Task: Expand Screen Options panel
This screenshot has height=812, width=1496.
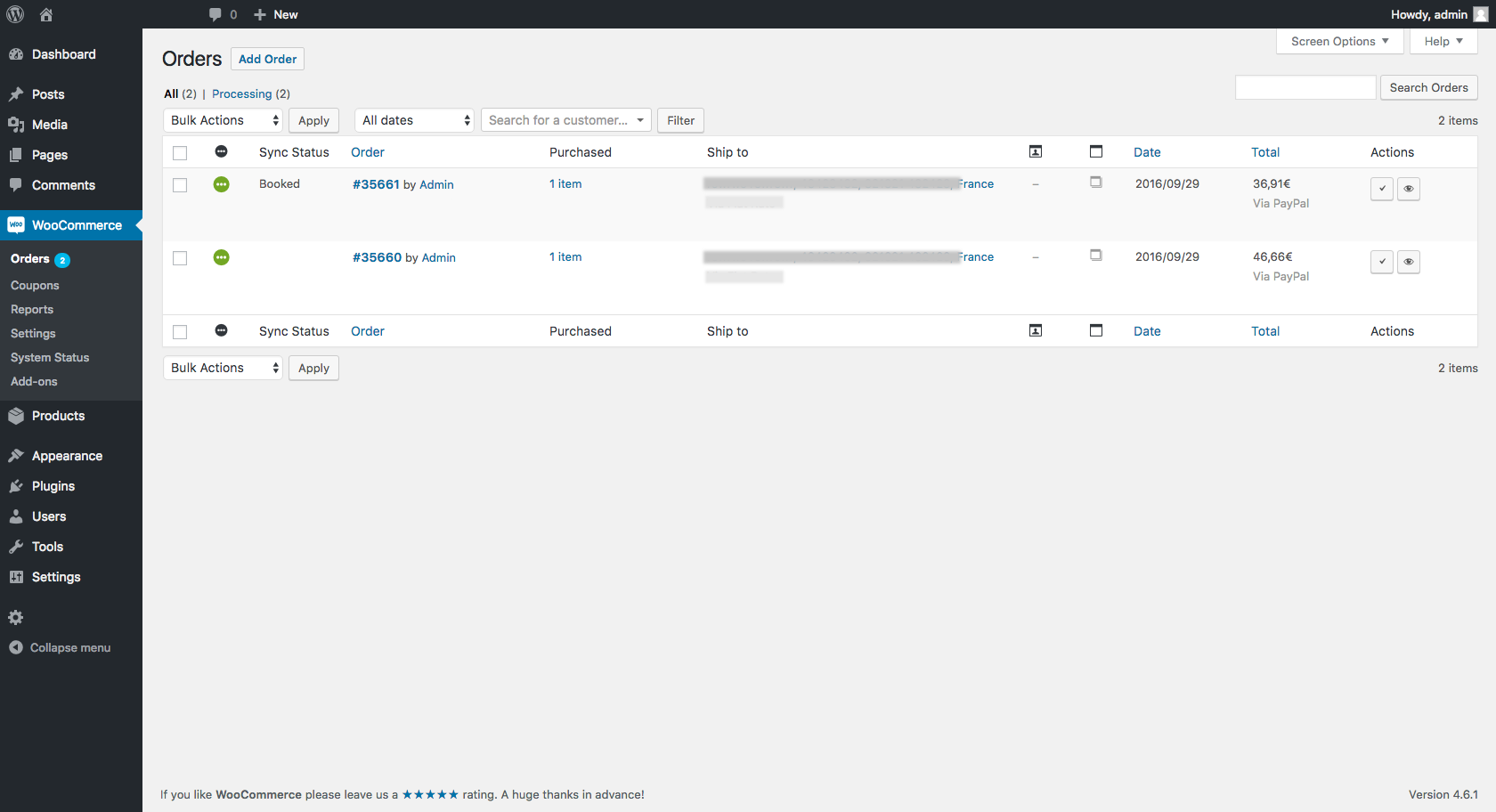Action: [1339, 41]
